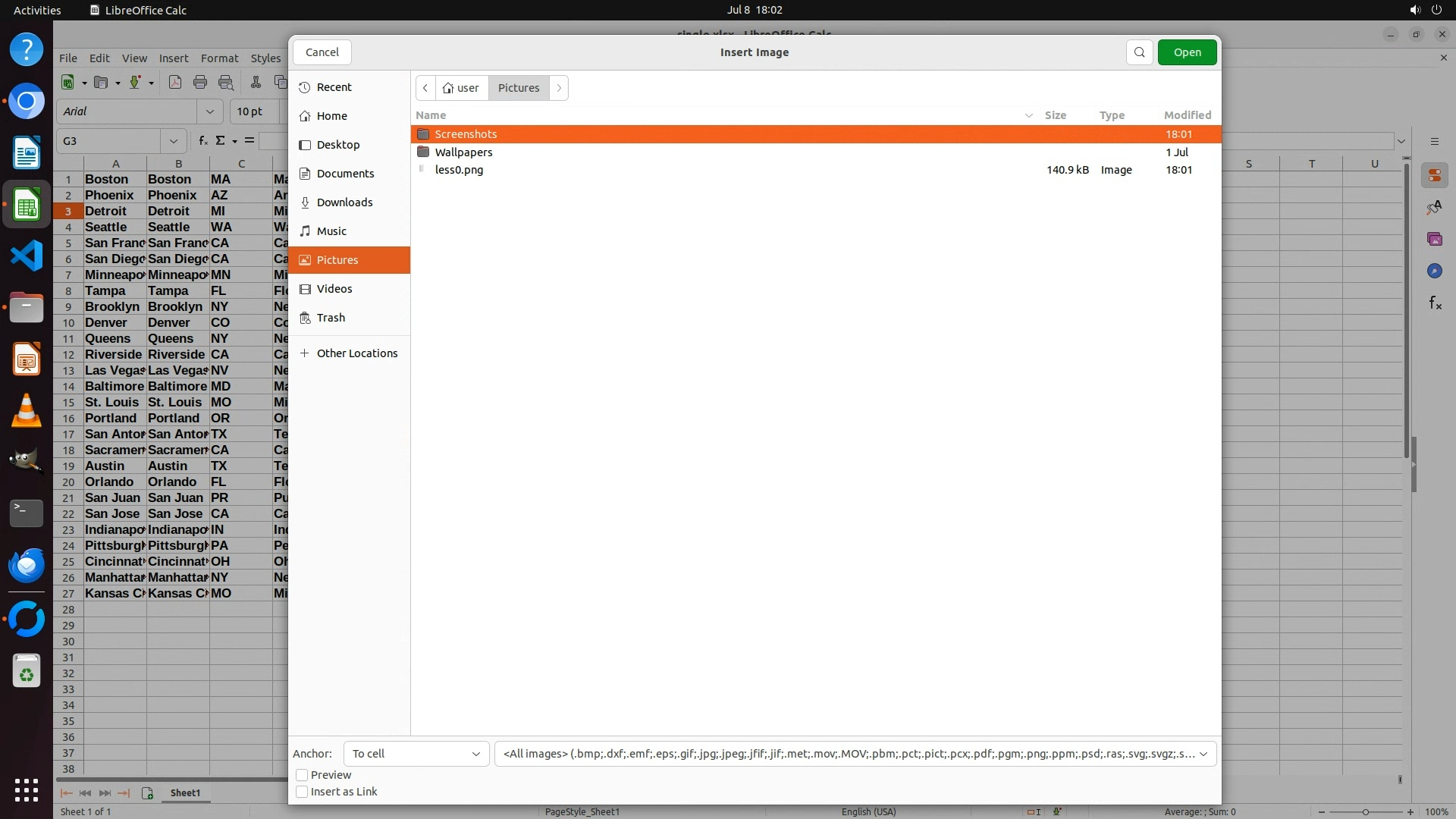
Task: Select Downloads in the places sidebar
Action: [344, 202]
